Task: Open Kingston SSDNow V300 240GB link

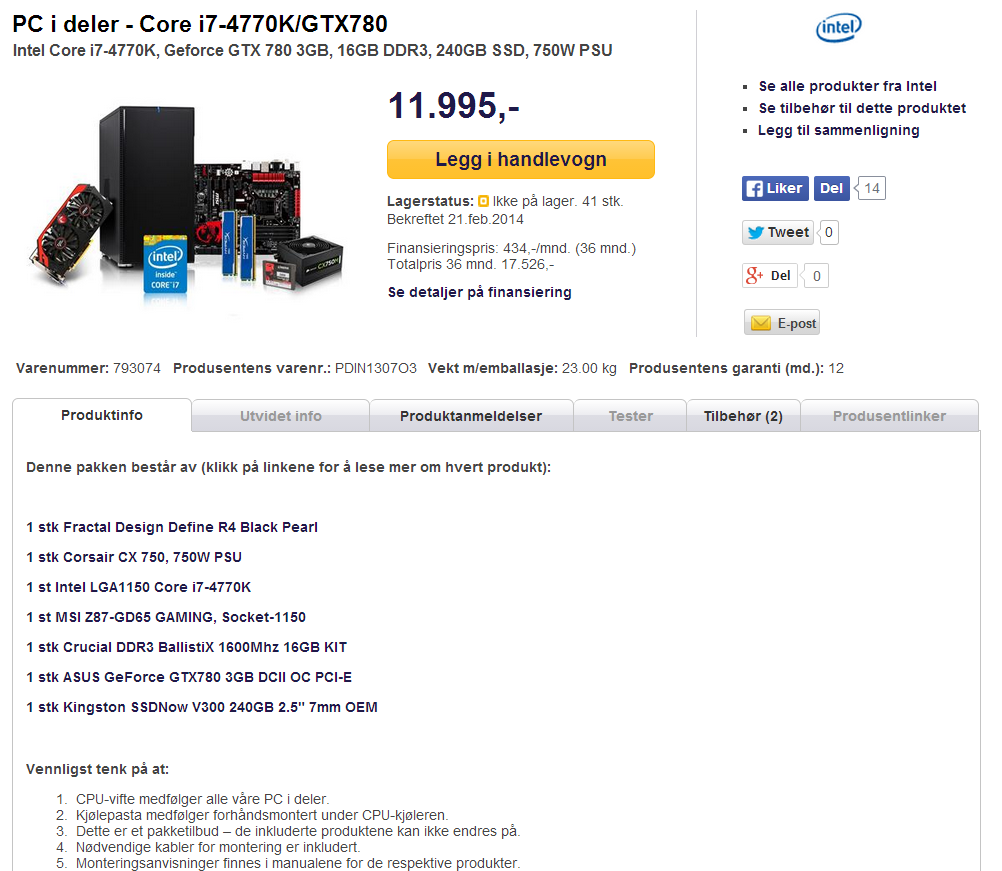Action: [202, 707]
